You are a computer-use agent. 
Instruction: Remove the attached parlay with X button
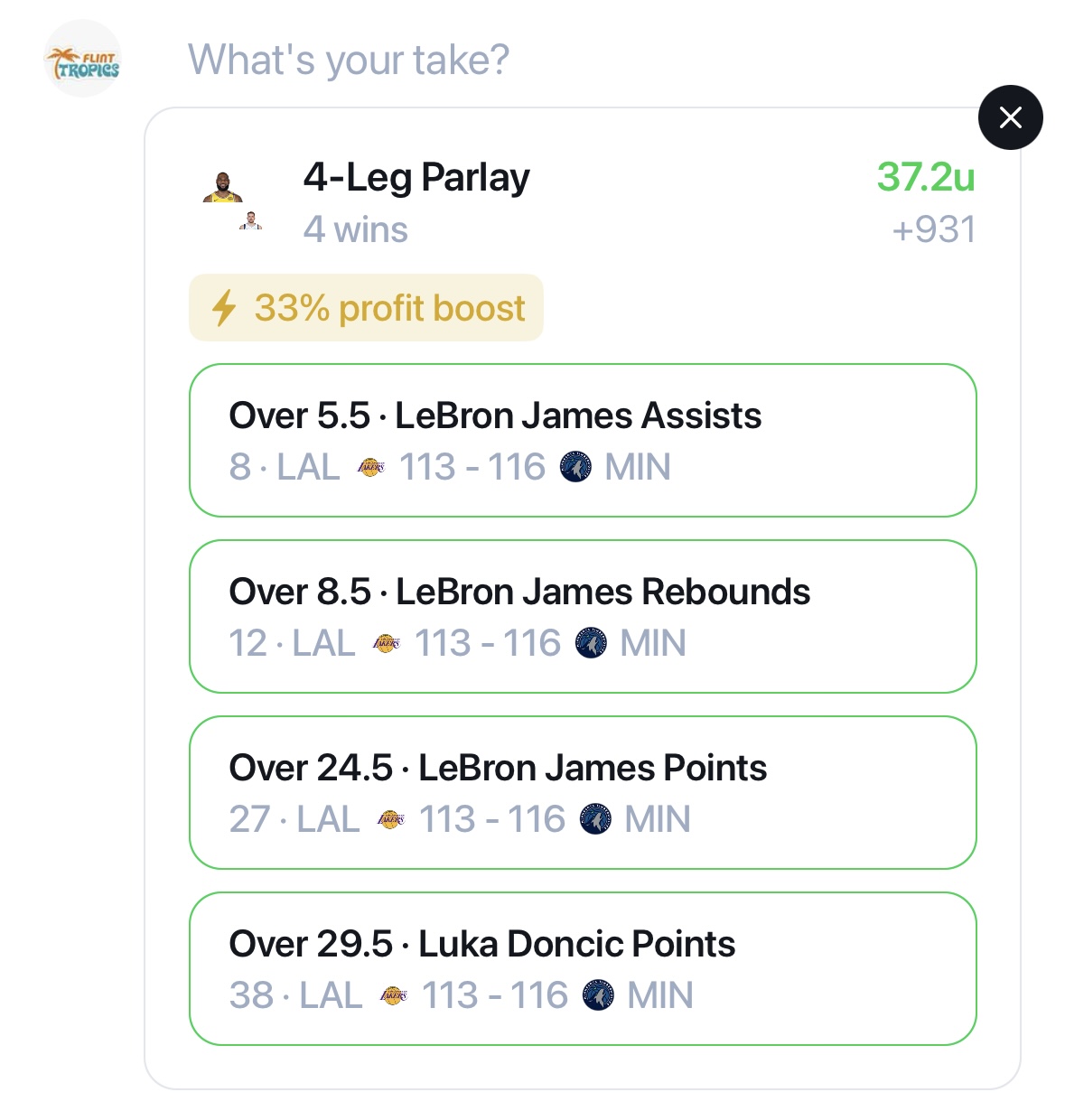[x=1010, y=117]
